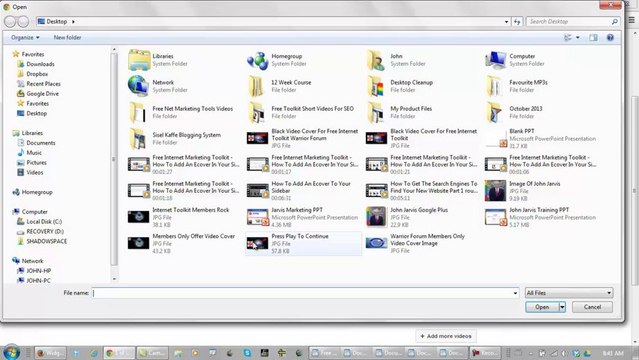Click the Open button
The image size is (639, 360).
tap(542, 307)
